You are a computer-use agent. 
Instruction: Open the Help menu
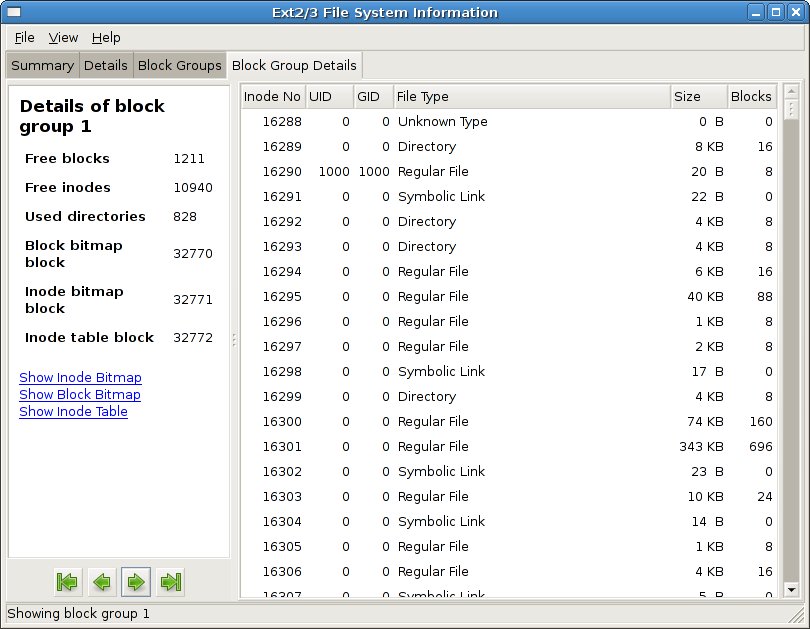(106, 37)
